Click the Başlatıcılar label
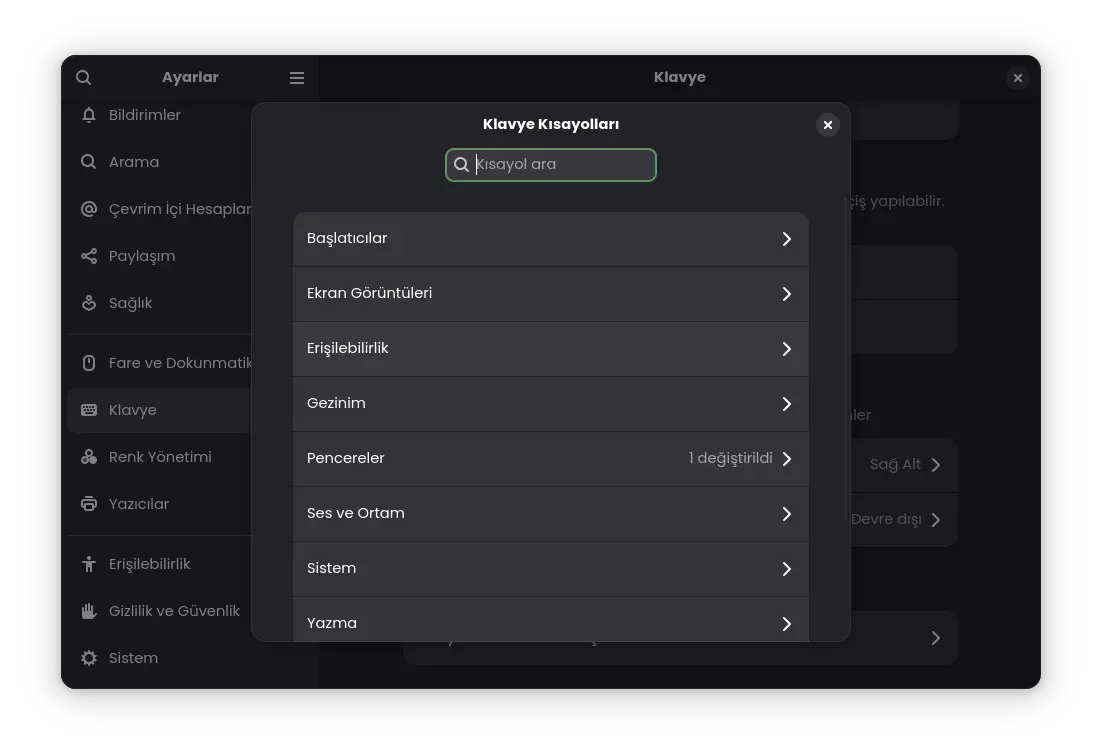Viewport: 1102px width, 756px height. pos(347,238)
